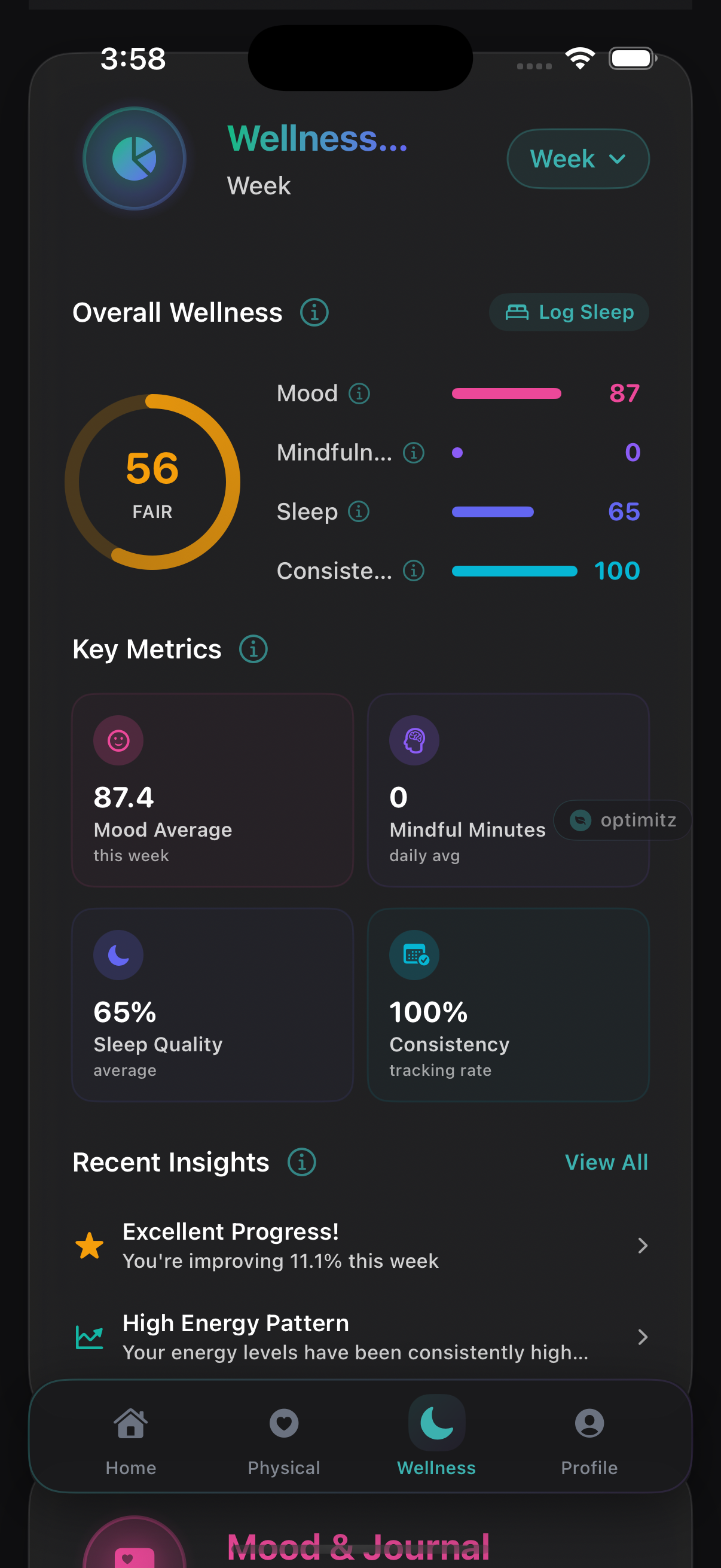Click the optimitz badge overlay

pos(622,820)
